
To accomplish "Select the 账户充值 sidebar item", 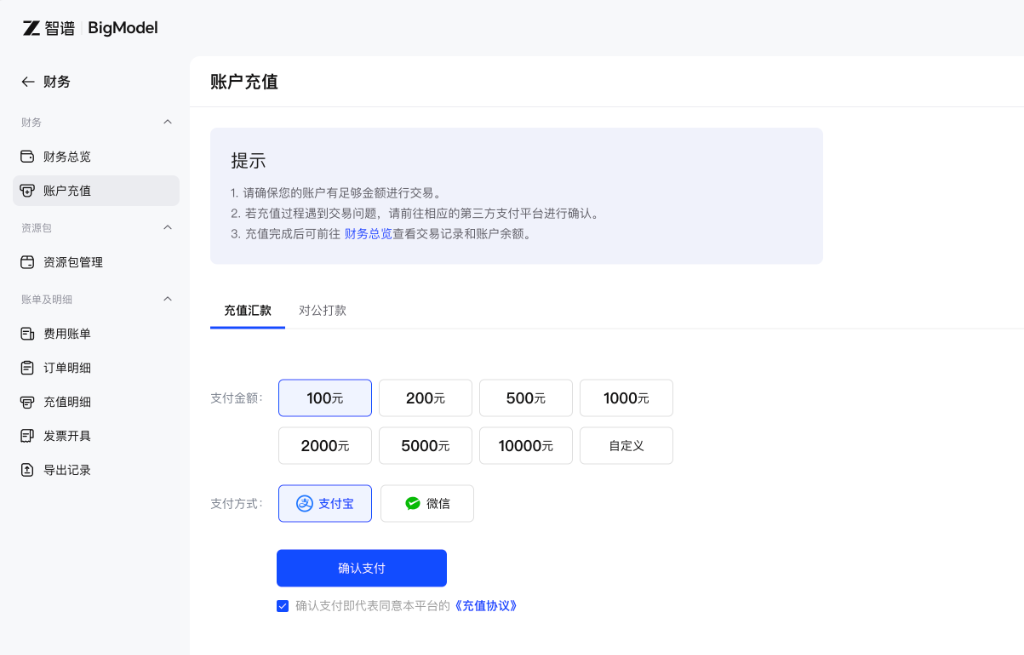I will (x=96, y=191).
